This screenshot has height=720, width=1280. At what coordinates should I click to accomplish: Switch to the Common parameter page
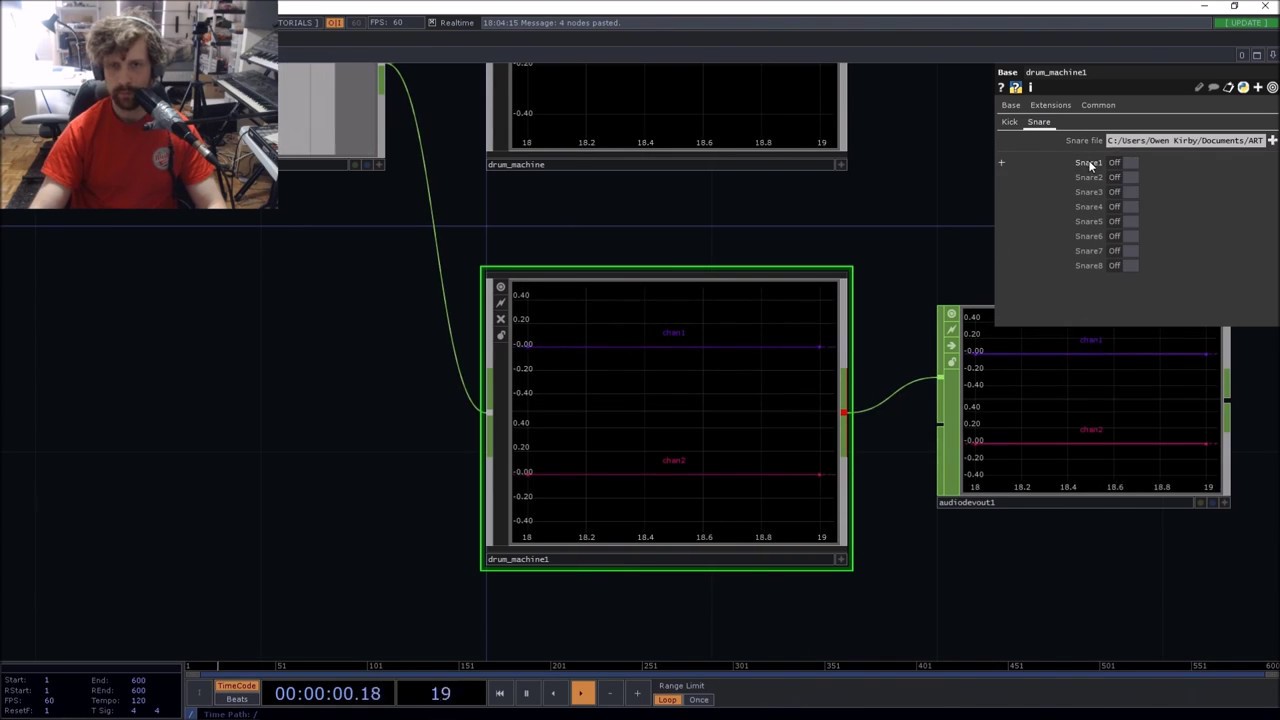[x=1098, y=105]
